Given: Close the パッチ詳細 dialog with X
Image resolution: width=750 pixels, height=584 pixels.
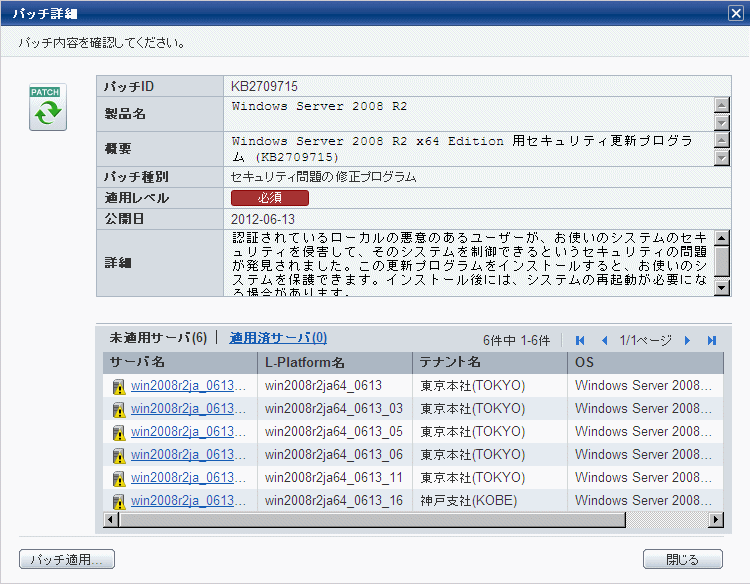Looking at the screenshot, I should point(735,13).
